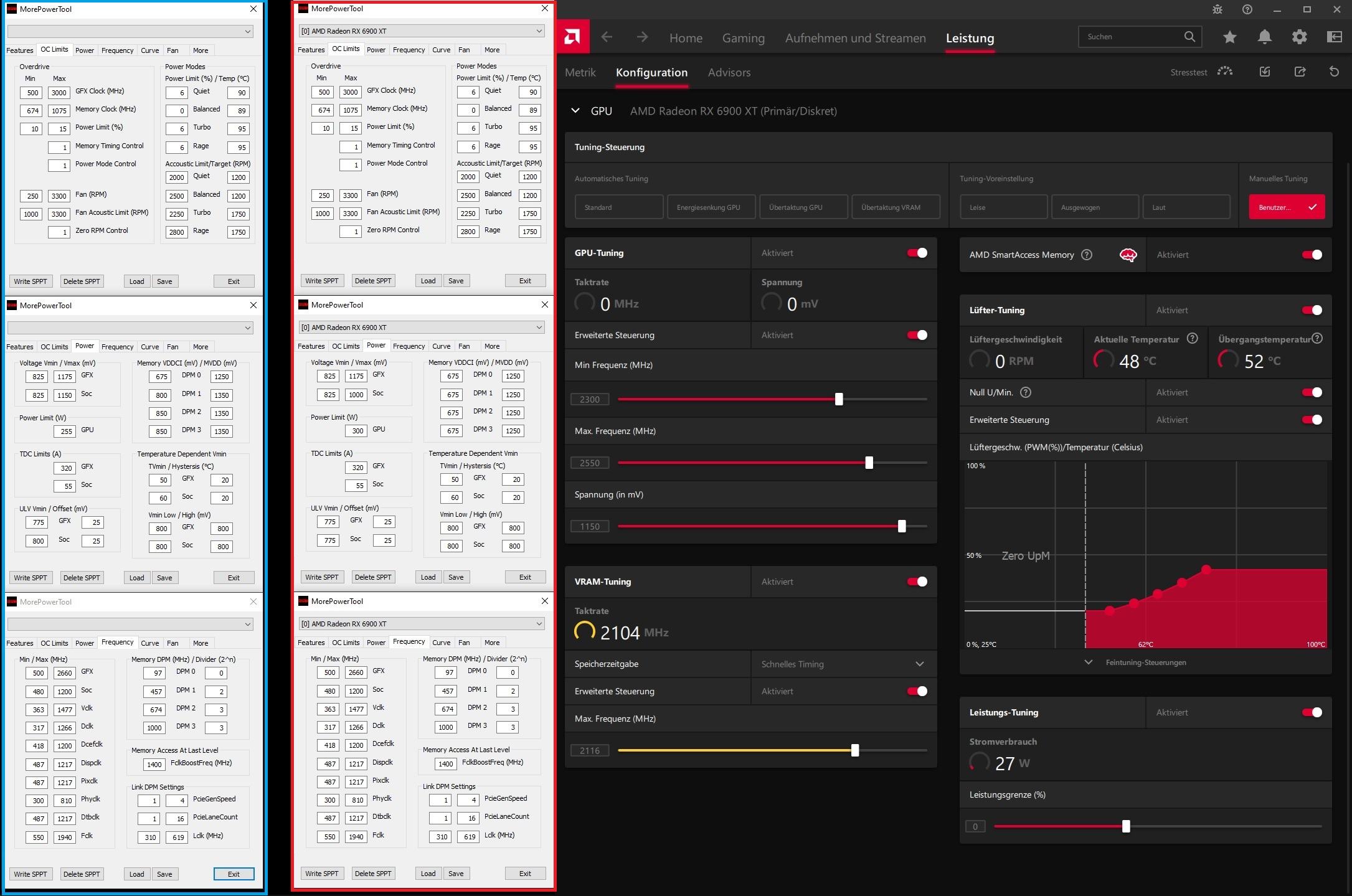
Task: Click the AMD logo icon
Action: tap(573, 37)
